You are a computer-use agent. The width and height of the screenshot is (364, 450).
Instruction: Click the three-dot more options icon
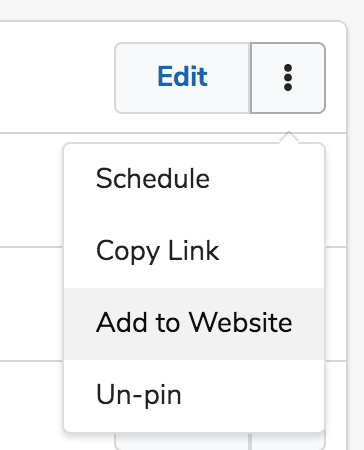[288, 78]
